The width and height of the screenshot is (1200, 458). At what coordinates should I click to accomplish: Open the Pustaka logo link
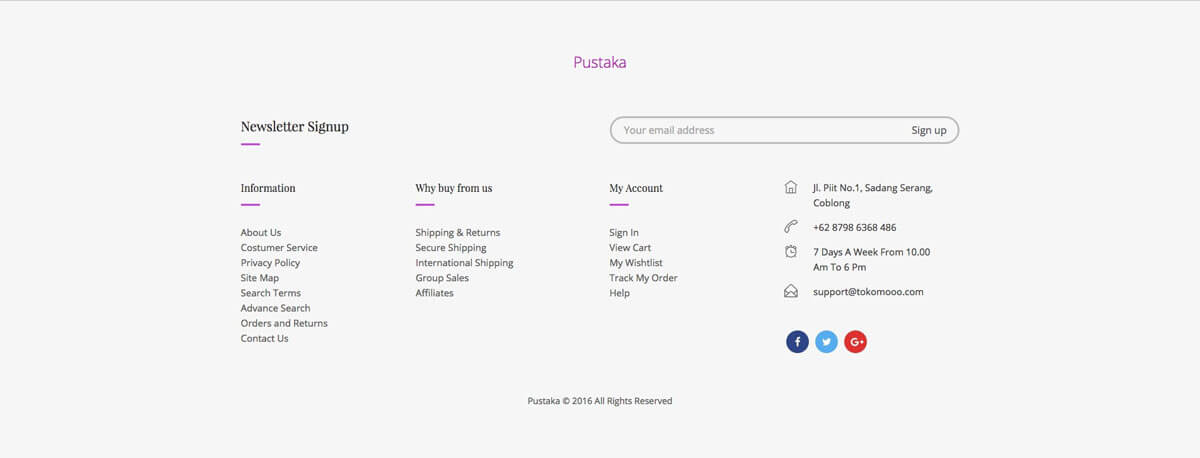(599, 62)
